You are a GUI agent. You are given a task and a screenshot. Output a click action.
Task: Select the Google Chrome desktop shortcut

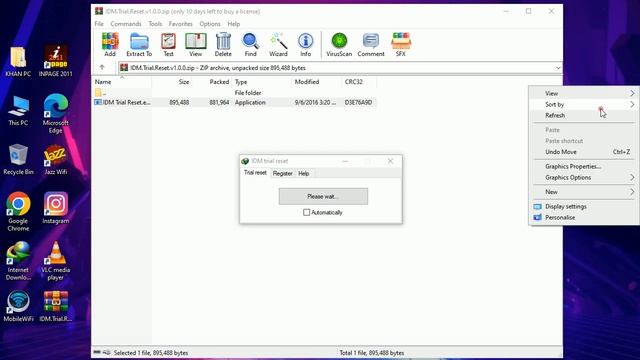coord(18,212)
